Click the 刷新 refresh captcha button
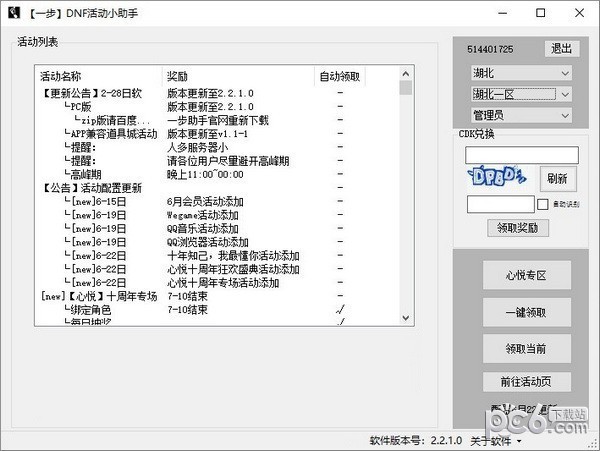Viewport: 600px width, 451px height. tap(558, 178)
